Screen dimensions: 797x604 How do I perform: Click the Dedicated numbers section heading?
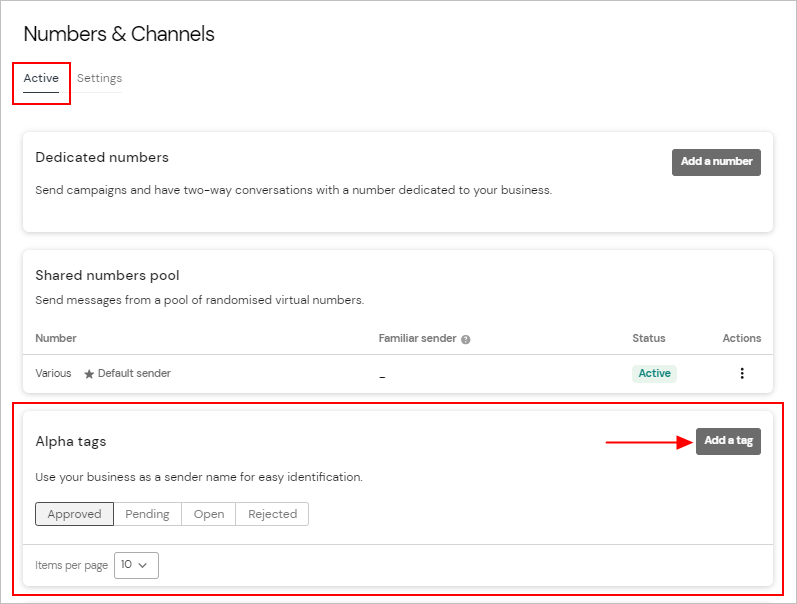coord(102,157)
